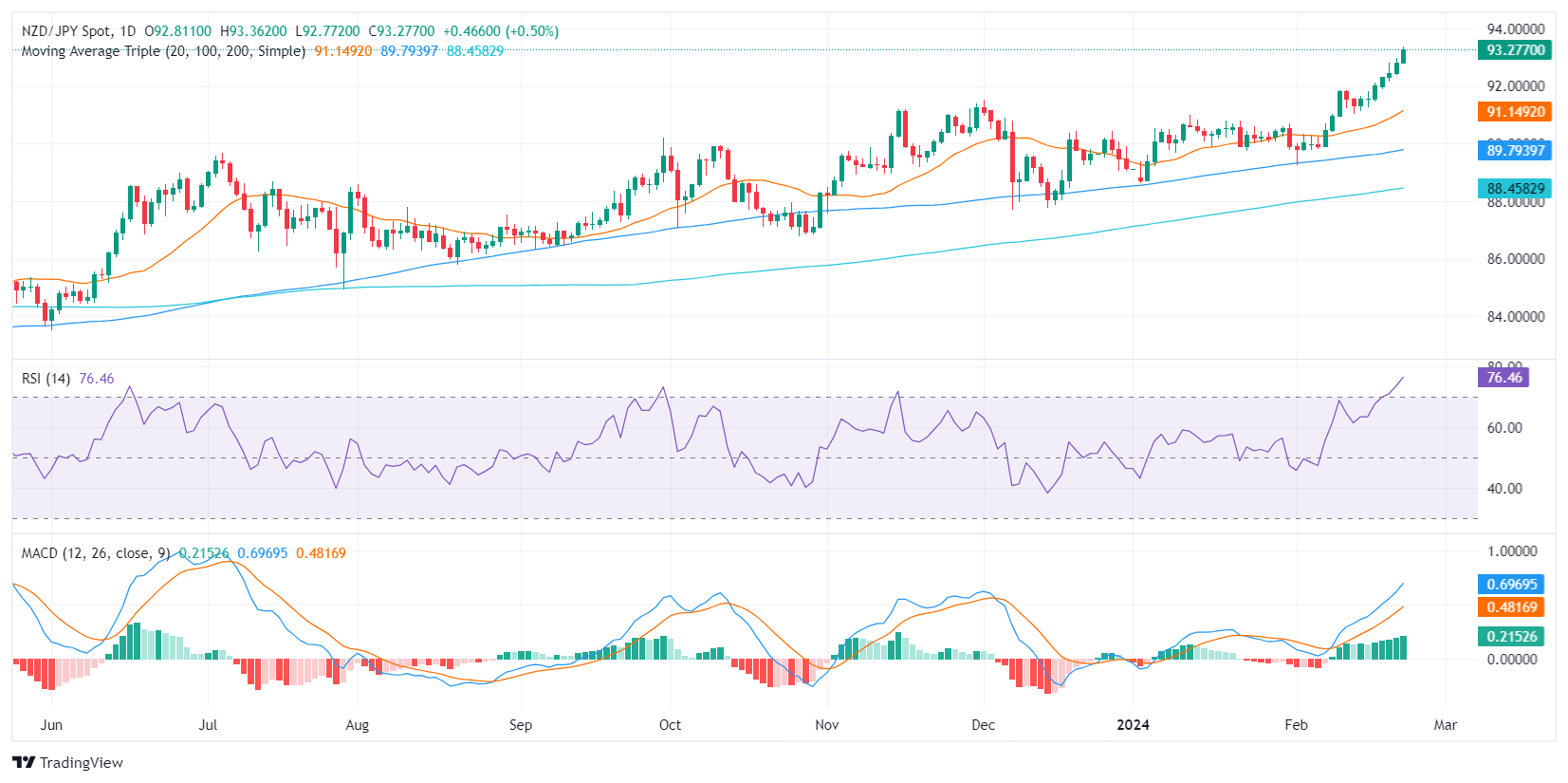This screenshot has width=1568, height=783.
Task: Click the 86.00000 price scale label
Action: tap(1515, 259)
